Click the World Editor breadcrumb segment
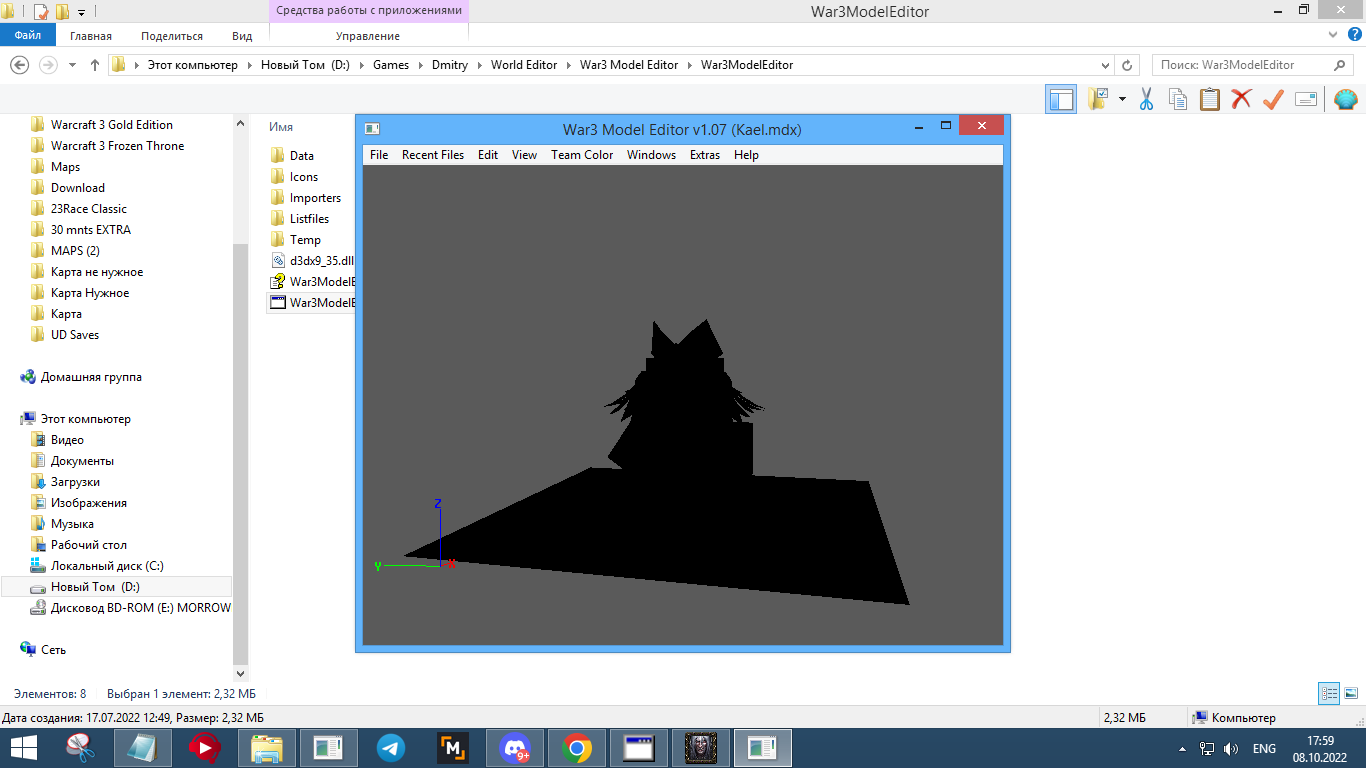This screenshot has height=768, width=1366. click(524, 65)
